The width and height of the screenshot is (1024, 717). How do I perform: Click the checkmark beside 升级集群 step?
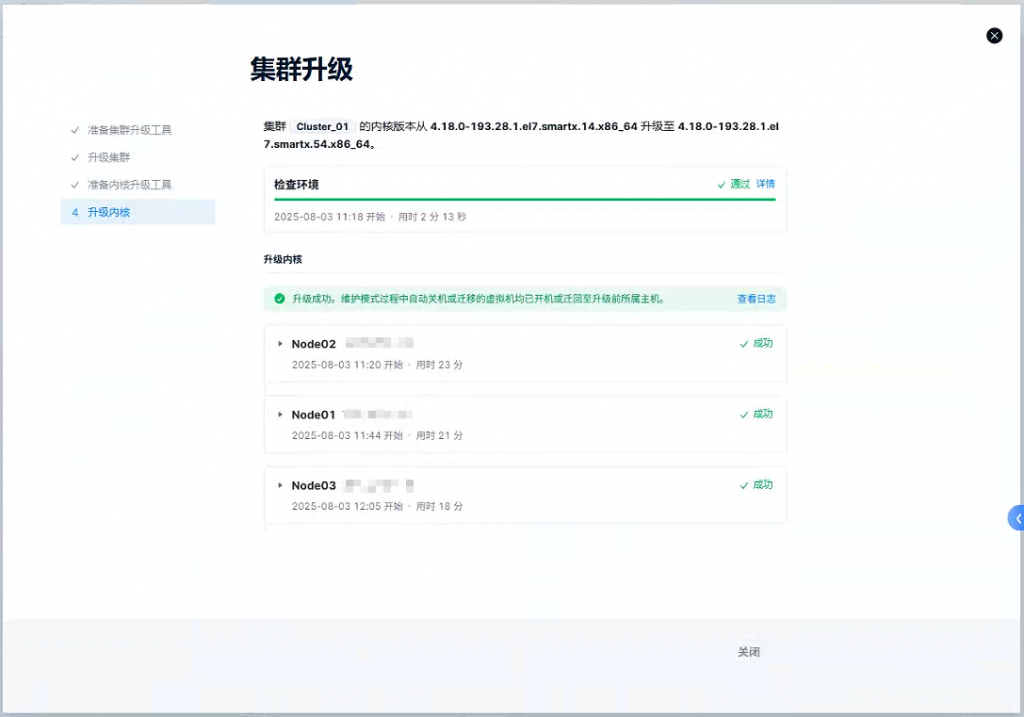[x=75, y=158]
